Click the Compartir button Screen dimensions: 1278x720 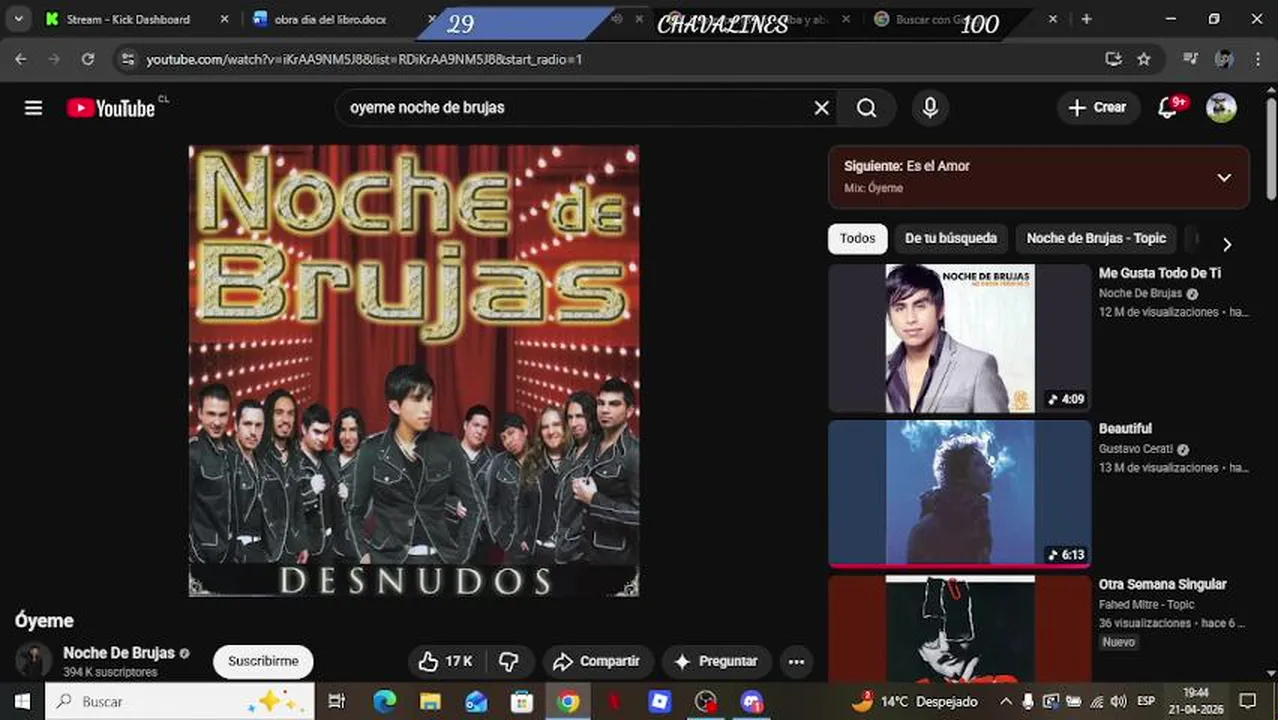[x=597, y=661]
